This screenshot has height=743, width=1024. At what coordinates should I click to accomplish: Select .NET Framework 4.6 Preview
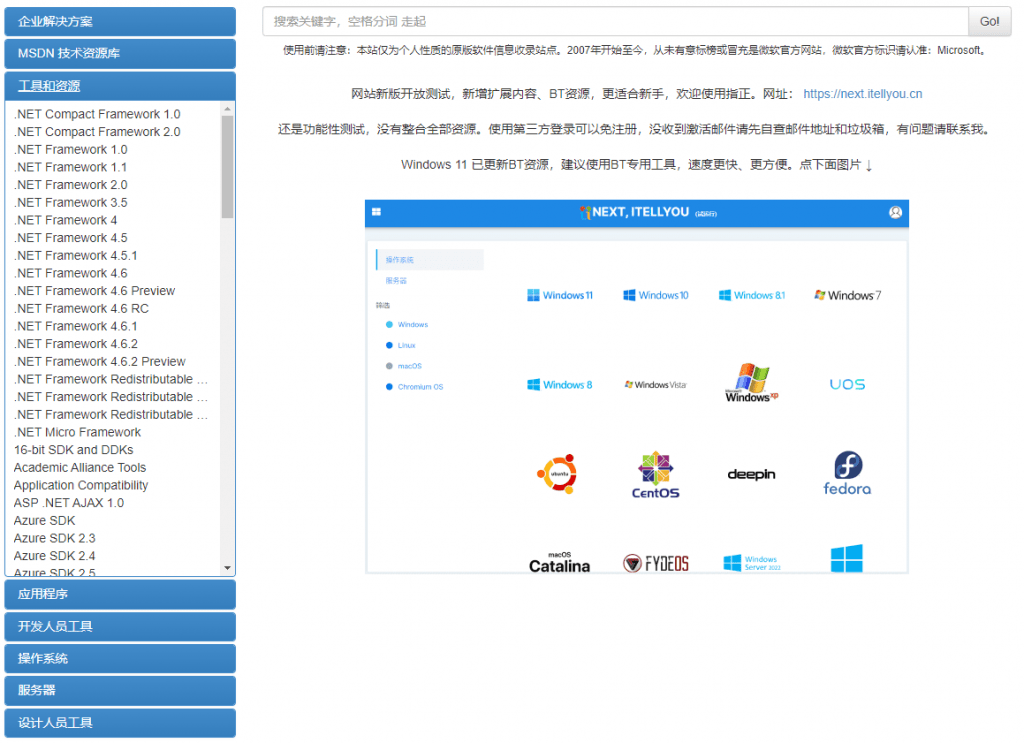94,291
